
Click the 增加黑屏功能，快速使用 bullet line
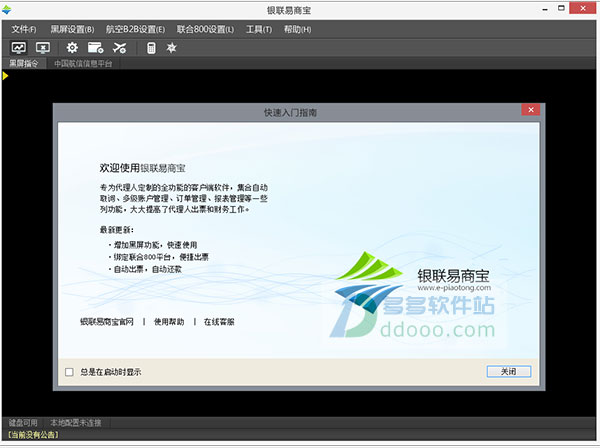[153, 245]
